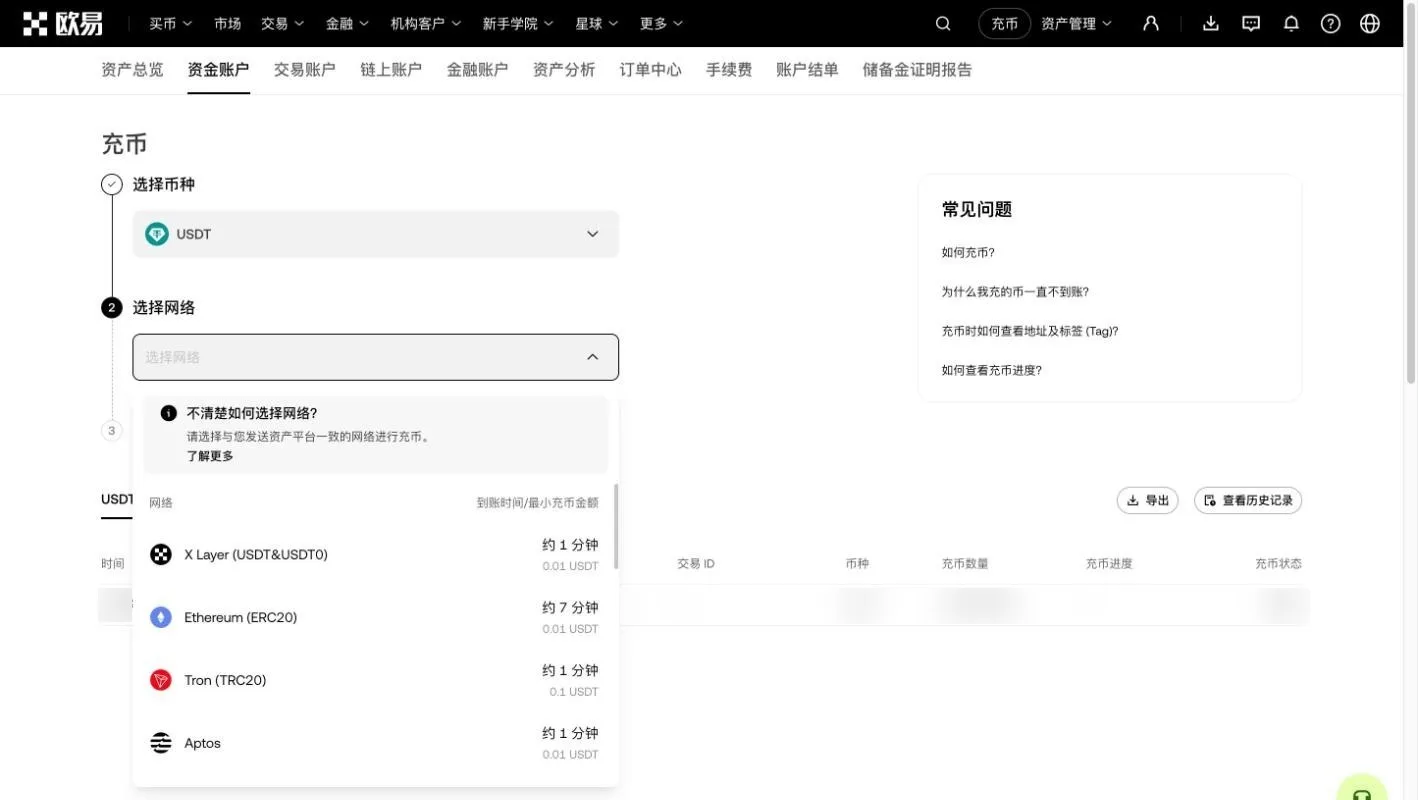The height and width of the screenshot is (800, 1418).
Task: Click the 导出 export button
Action: [x=1147, y=500]
